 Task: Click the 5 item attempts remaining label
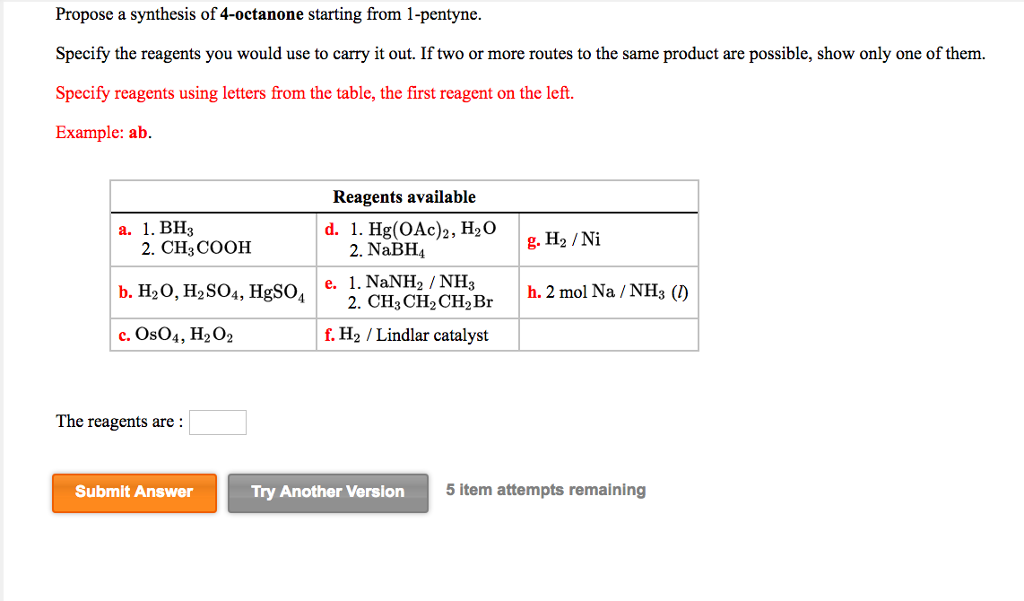[x=545, y=489]
